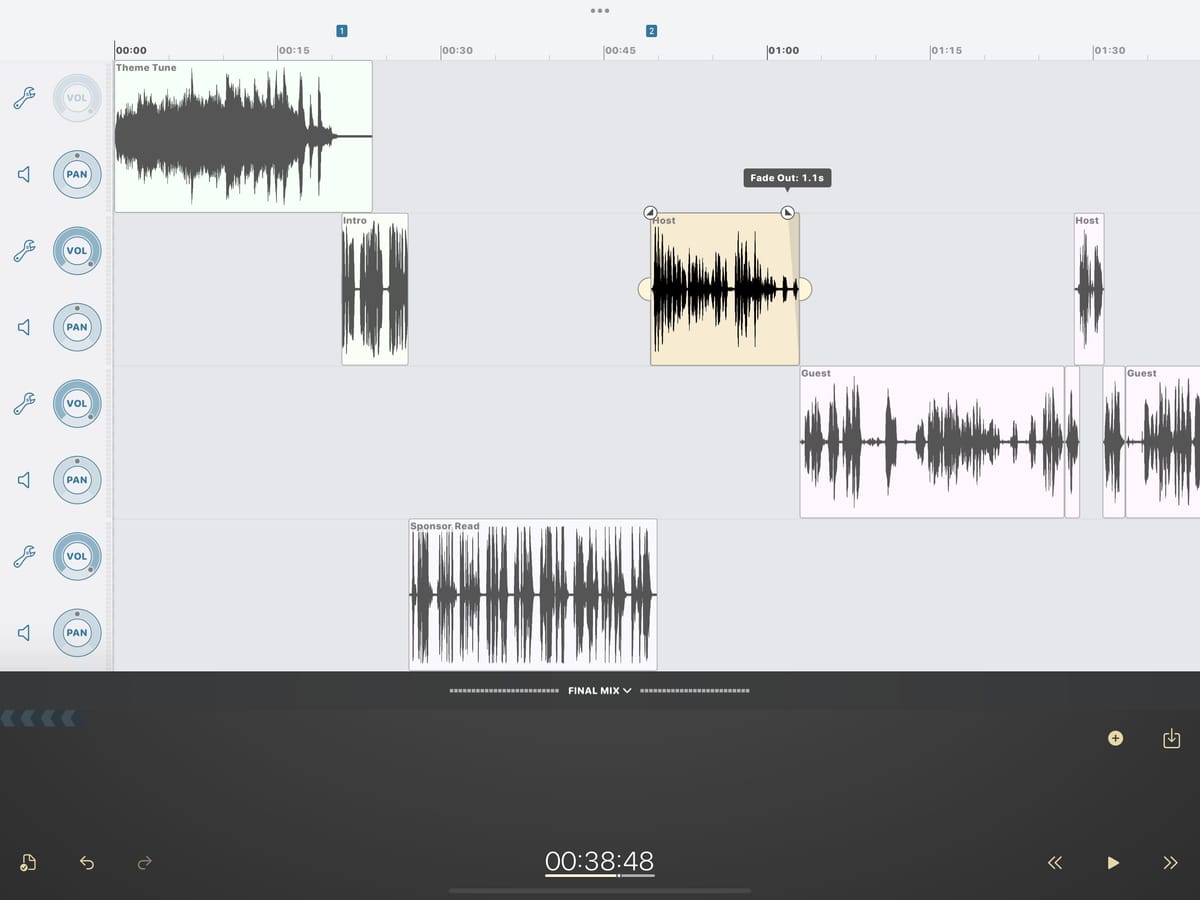The height and width of the screenshot is (900, 1200).
Task: Open the Theme Tune track settings wrench
Action: (24, 97)
